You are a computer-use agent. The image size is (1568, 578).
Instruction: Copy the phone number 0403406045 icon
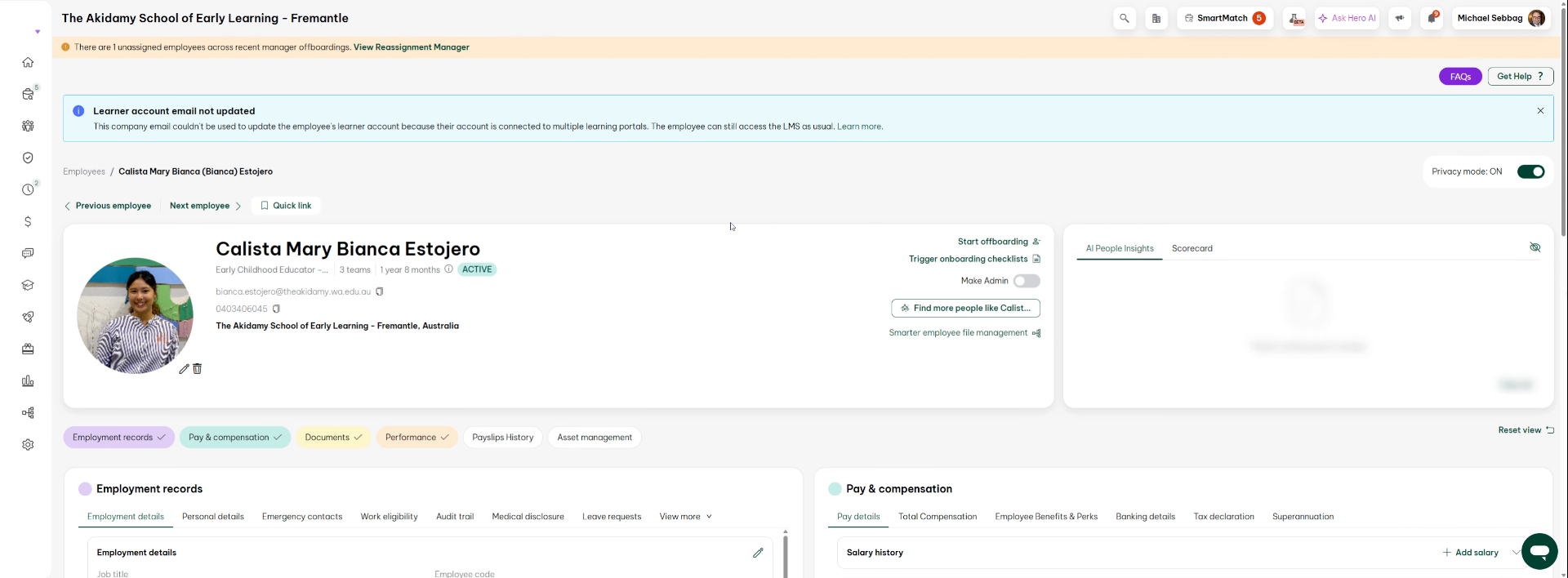(276, 309)
